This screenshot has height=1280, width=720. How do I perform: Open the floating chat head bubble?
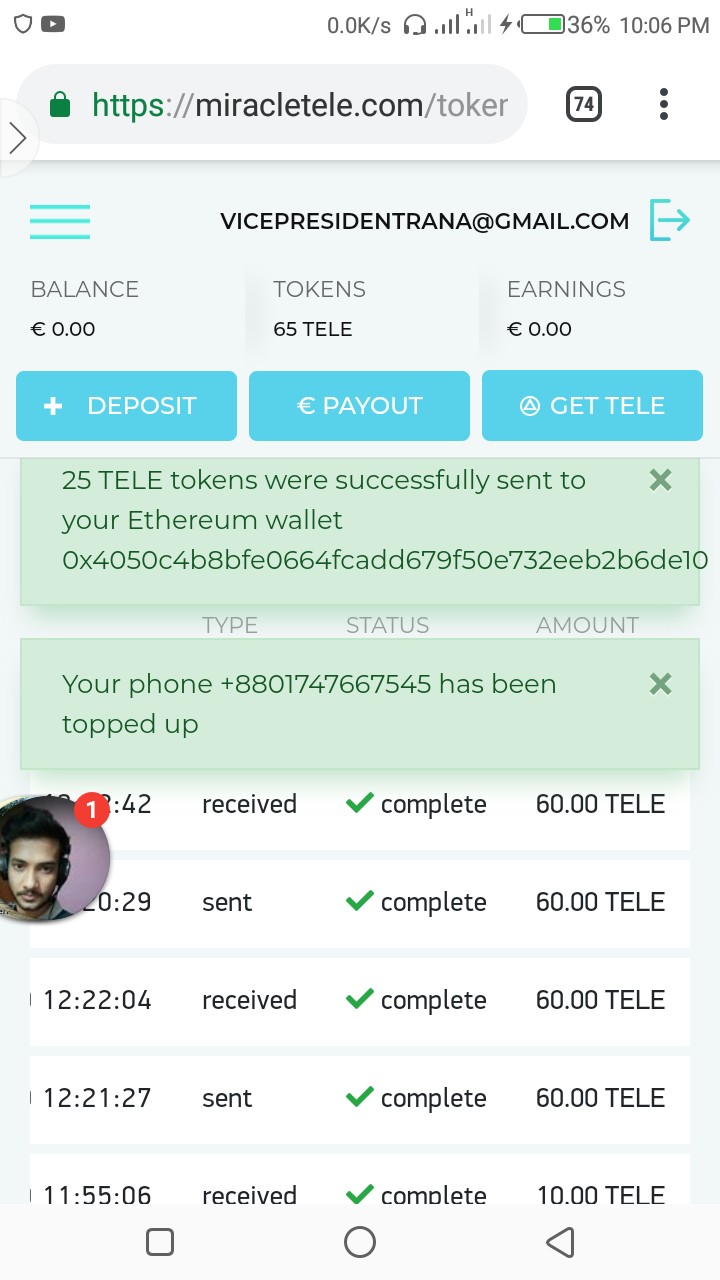(53, 858)
